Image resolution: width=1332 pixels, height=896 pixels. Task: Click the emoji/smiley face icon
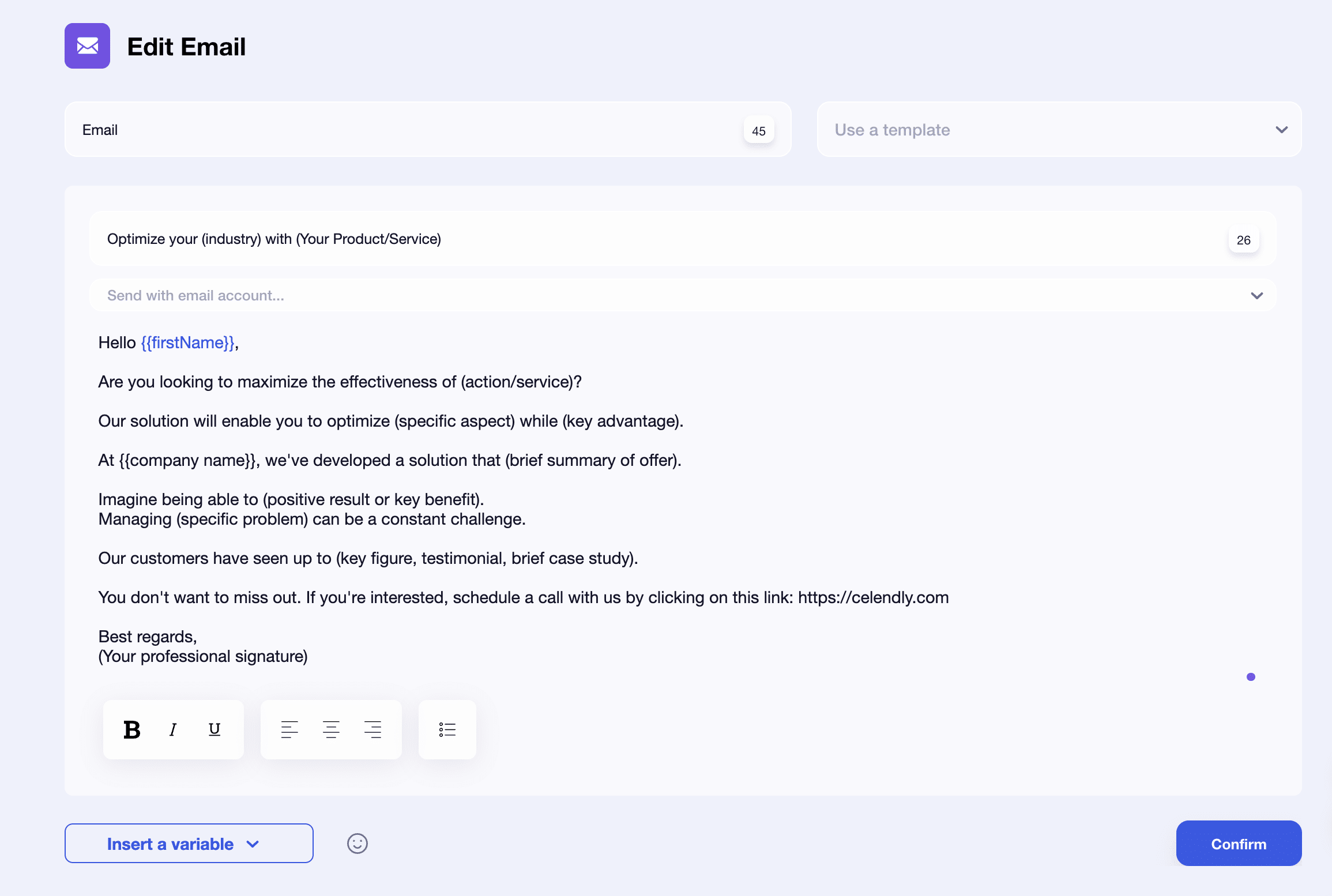click(358, 843)
